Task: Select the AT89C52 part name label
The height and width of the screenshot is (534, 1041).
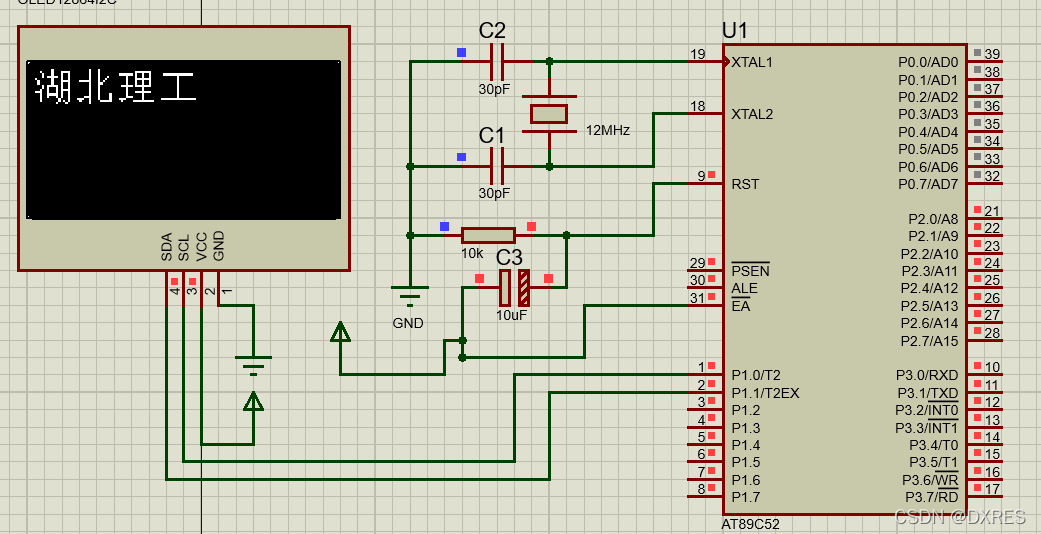Action: 751,524
